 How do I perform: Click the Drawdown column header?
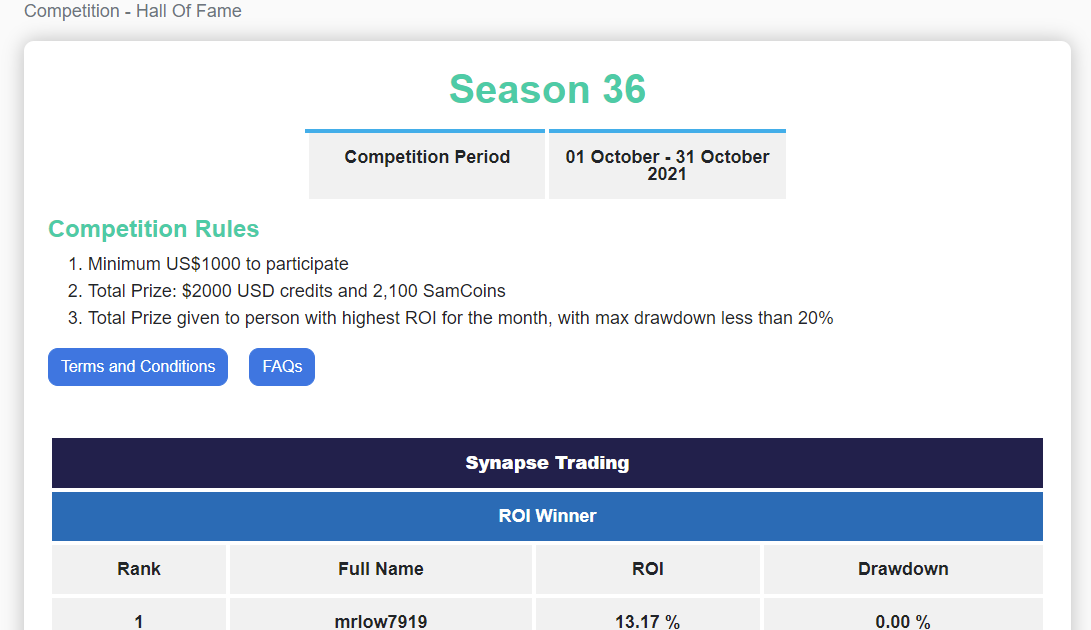tap(903, 569)
